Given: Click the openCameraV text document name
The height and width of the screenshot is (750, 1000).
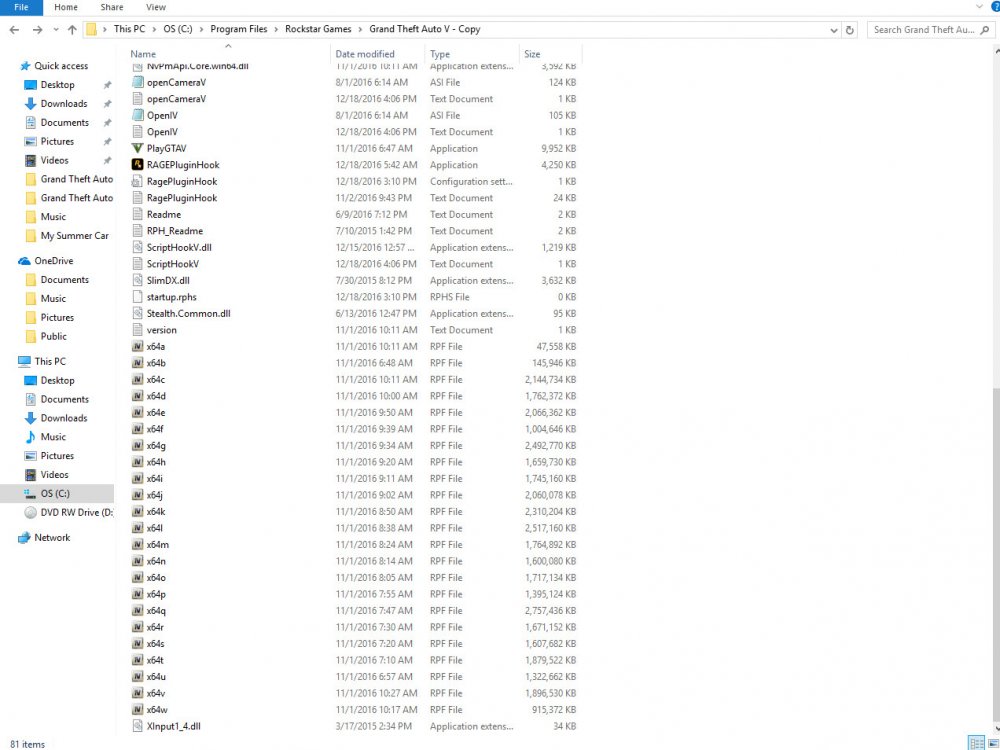Looking at the screenshot, I should [176, 99].
